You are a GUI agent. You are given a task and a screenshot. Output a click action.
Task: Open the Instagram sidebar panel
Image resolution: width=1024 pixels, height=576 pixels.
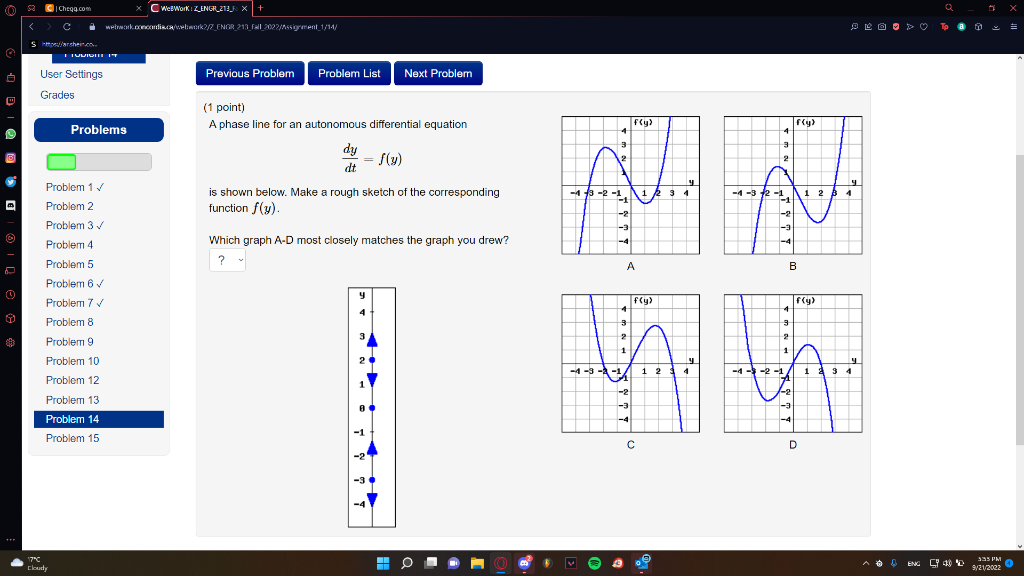coord(10,158)
